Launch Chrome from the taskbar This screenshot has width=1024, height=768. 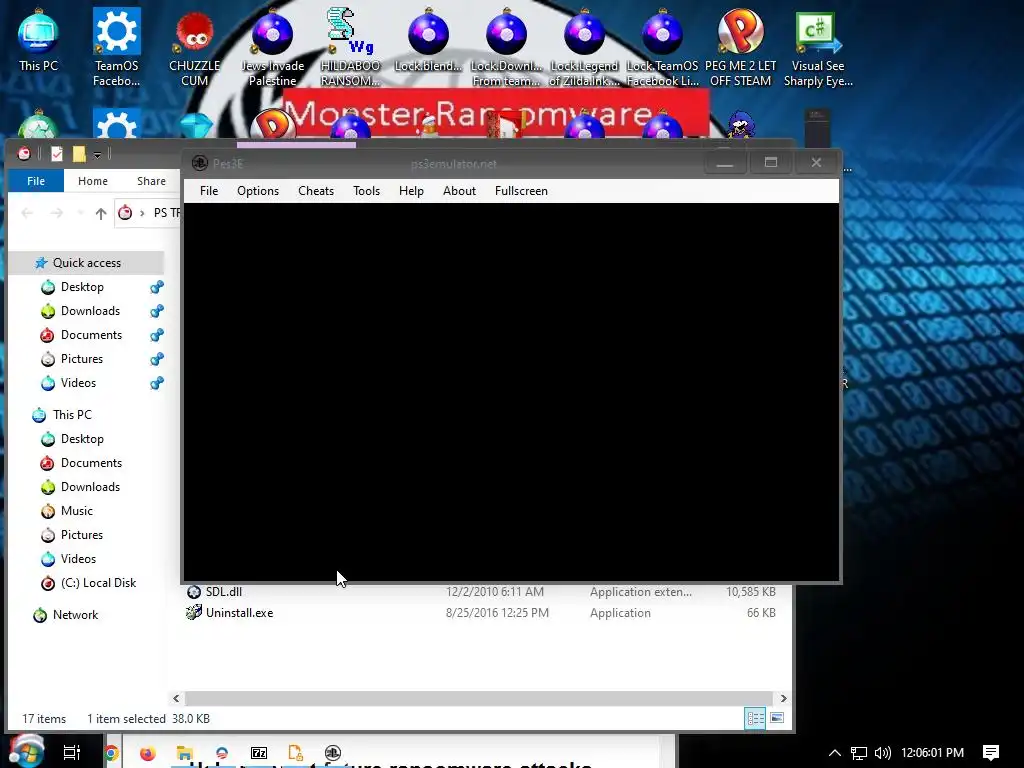[112, 753]
